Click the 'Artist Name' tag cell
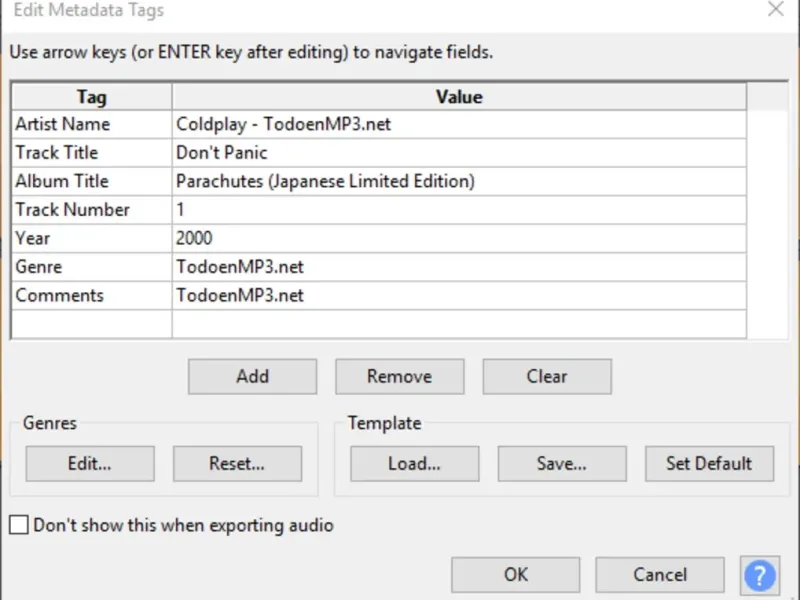This screenshot has width=800, height=600. [x=92, y=124]
